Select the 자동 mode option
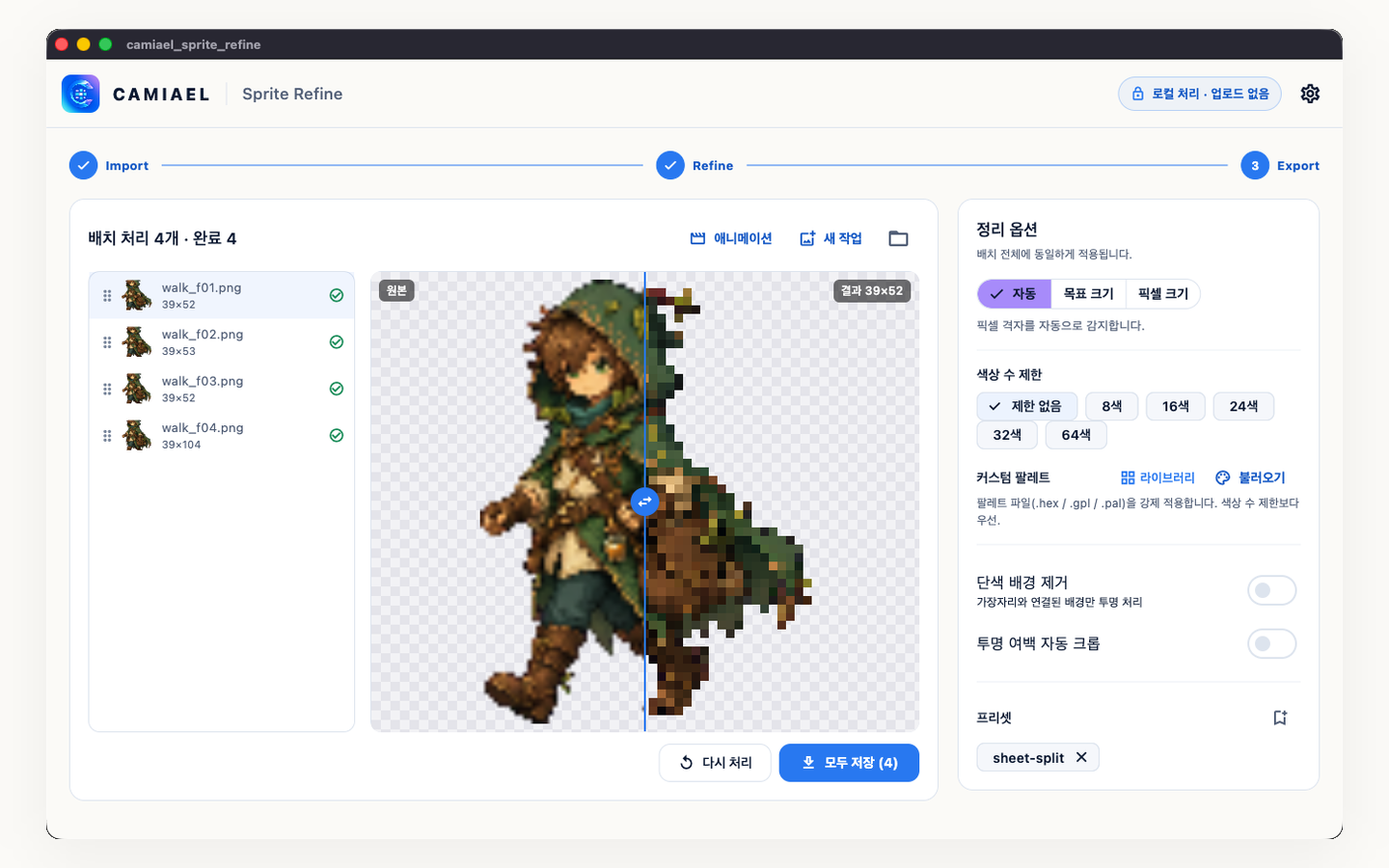This screenshot has width=1389, height=868. [x=1014, y=294]
